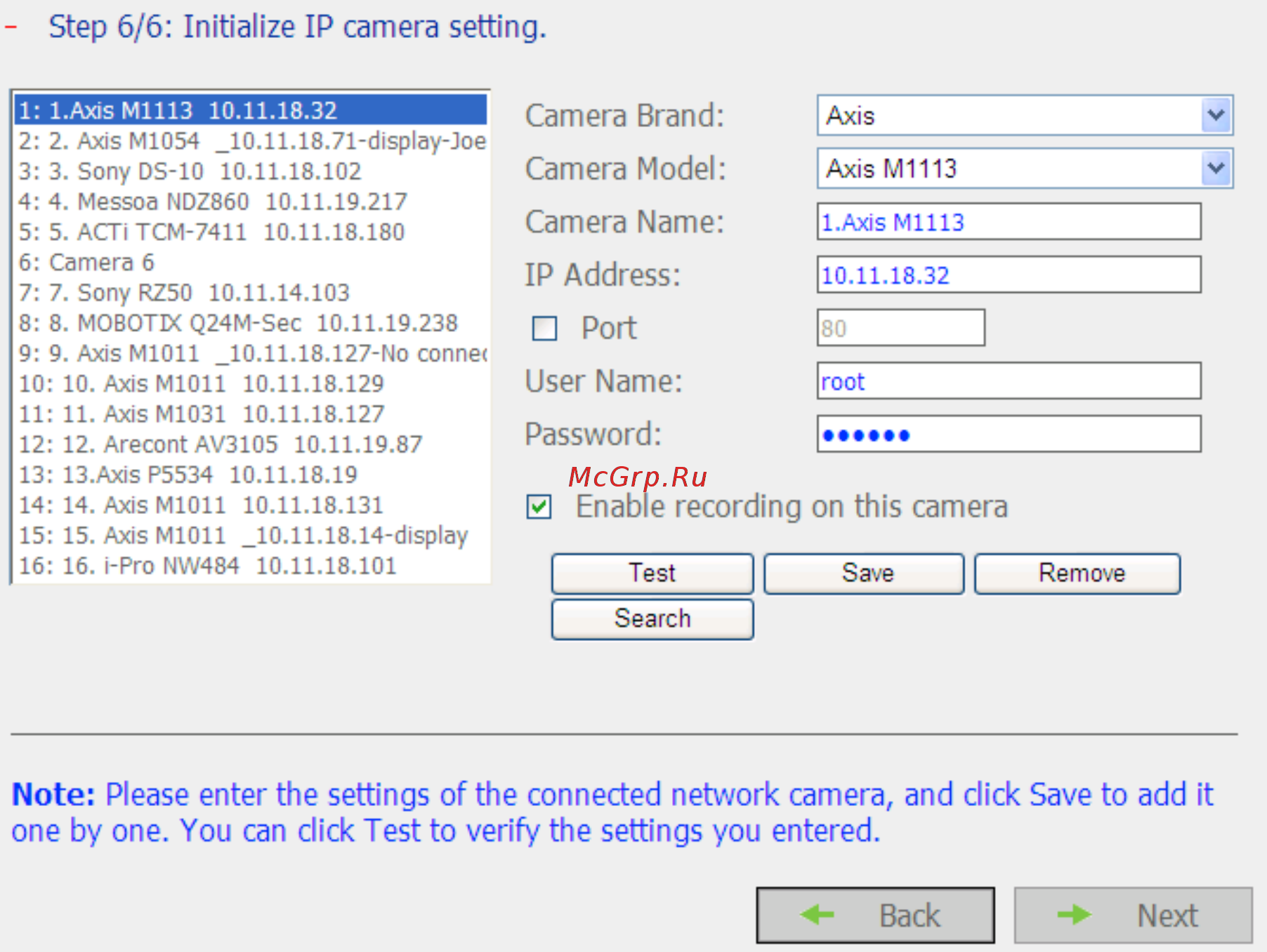Select camera 5 ACTi TCM-7411 row

[x=251, y=232]
